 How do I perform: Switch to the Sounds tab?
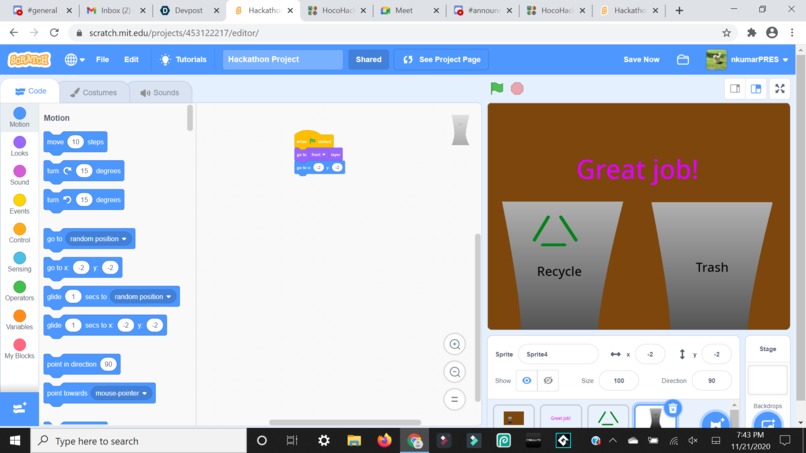(160, 93)
